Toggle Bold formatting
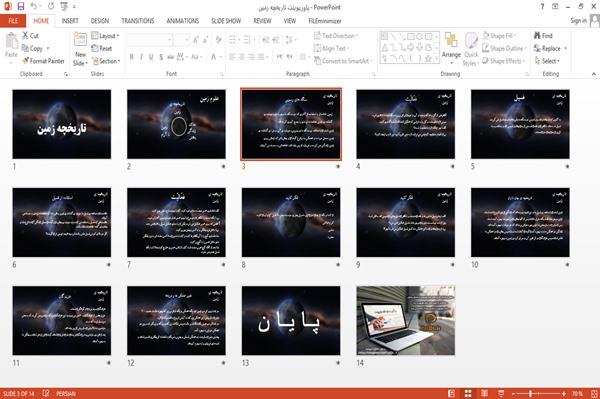The width and height of the screenshot is (600, 399). pos(132,57)
